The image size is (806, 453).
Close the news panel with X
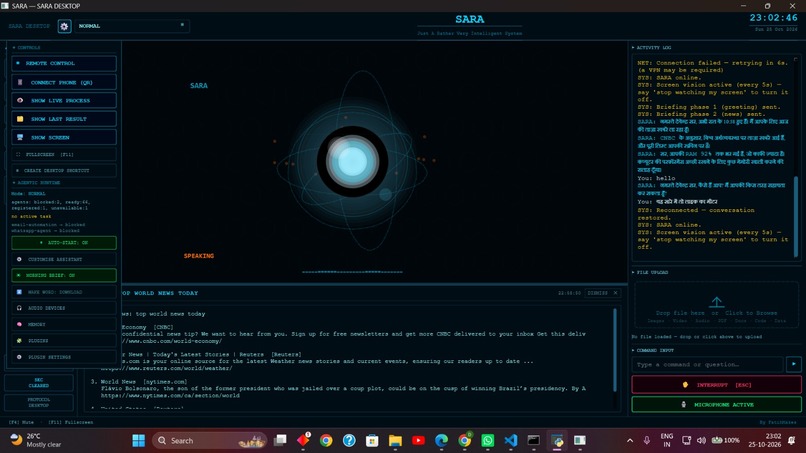pos(615,293)
